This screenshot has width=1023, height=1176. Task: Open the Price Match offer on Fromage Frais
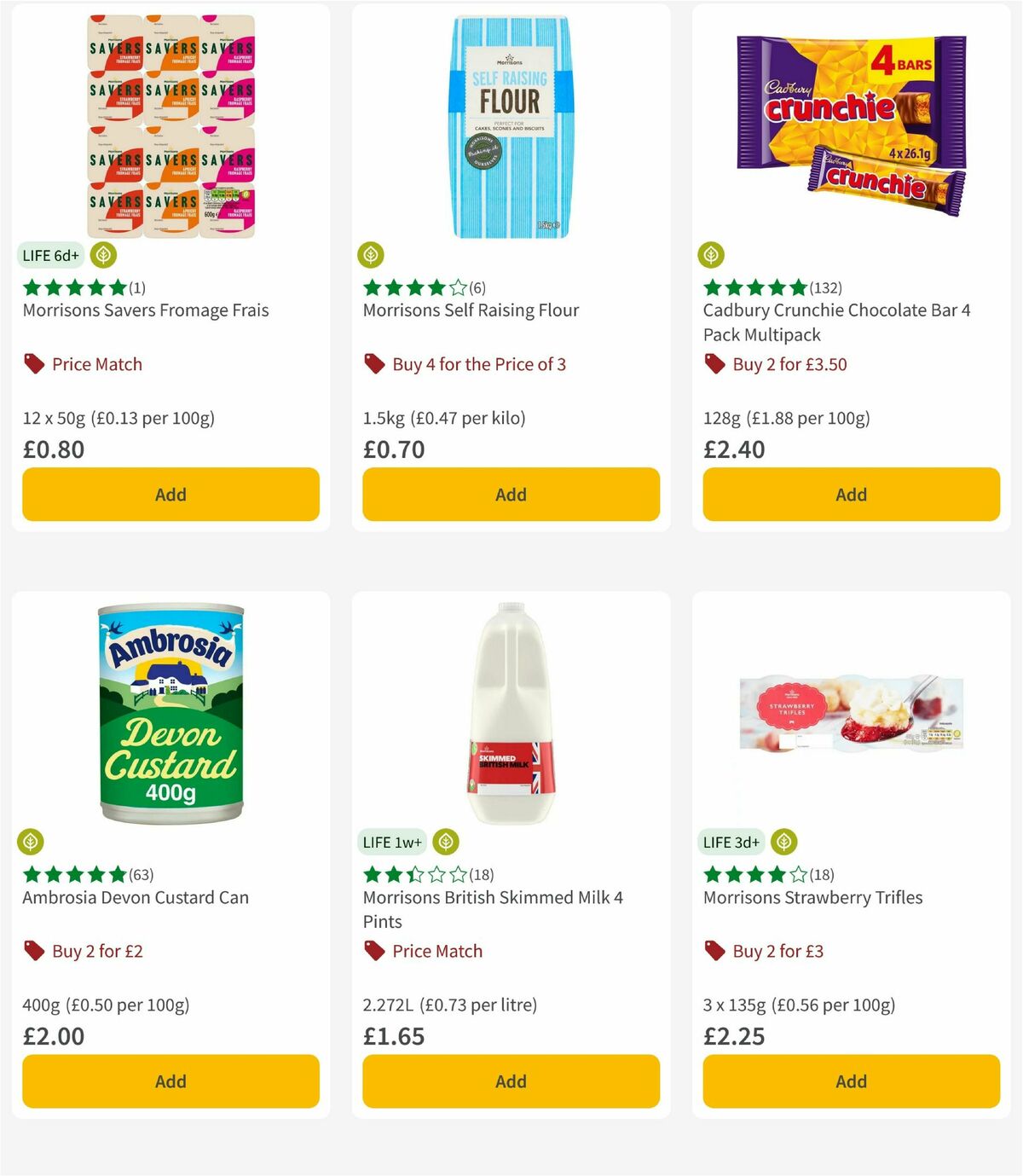click(x=95, y=364)
